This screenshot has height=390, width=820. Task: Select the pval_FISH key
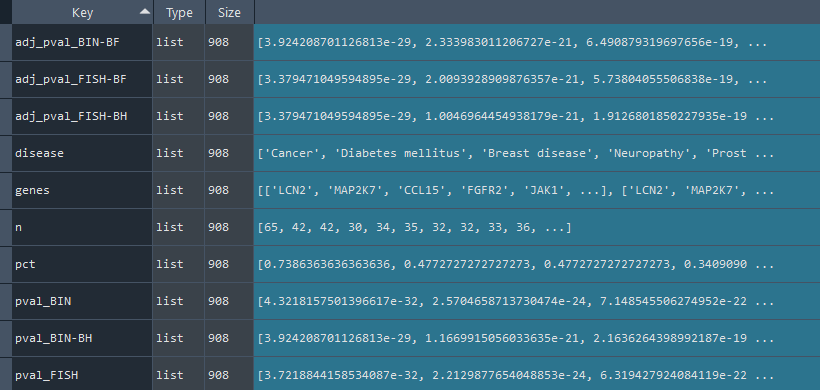pos(82,374)
